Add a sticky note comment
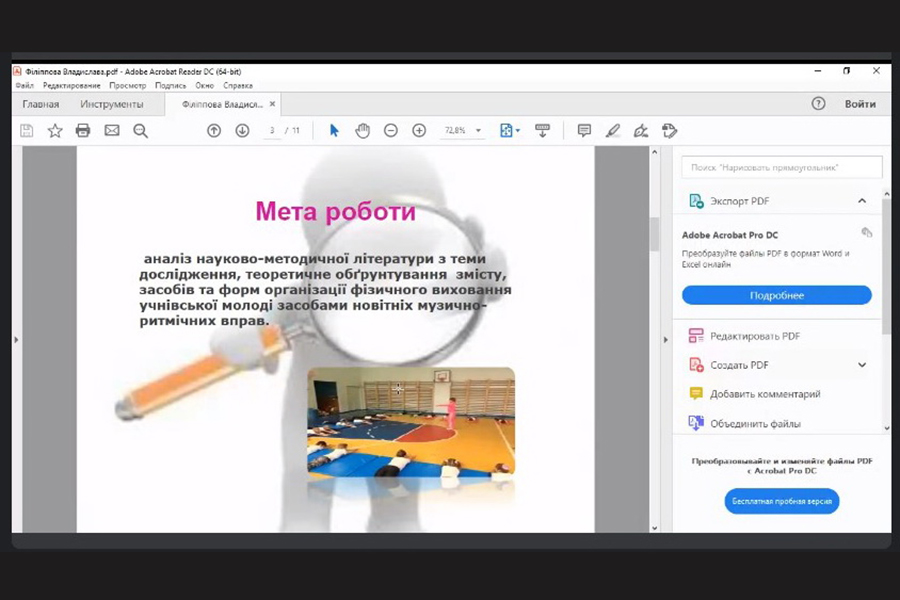Viewport: 900px width, 600px height. [x=584, y=131]
